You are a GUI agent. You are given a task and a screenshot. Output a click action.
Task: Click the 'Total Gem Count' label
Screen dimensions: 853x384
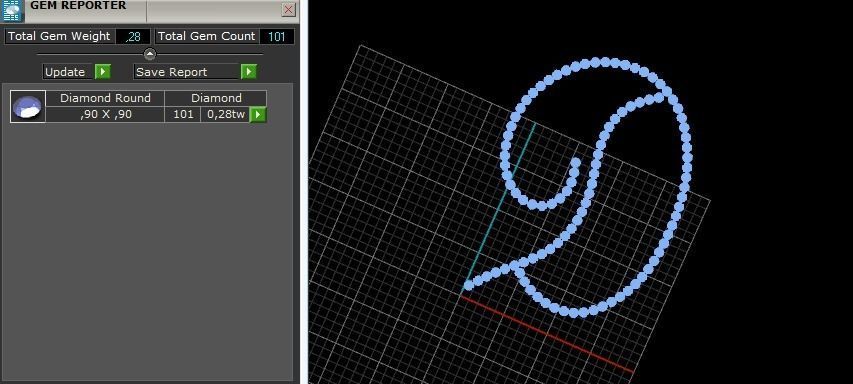click(x=206, y=36)
